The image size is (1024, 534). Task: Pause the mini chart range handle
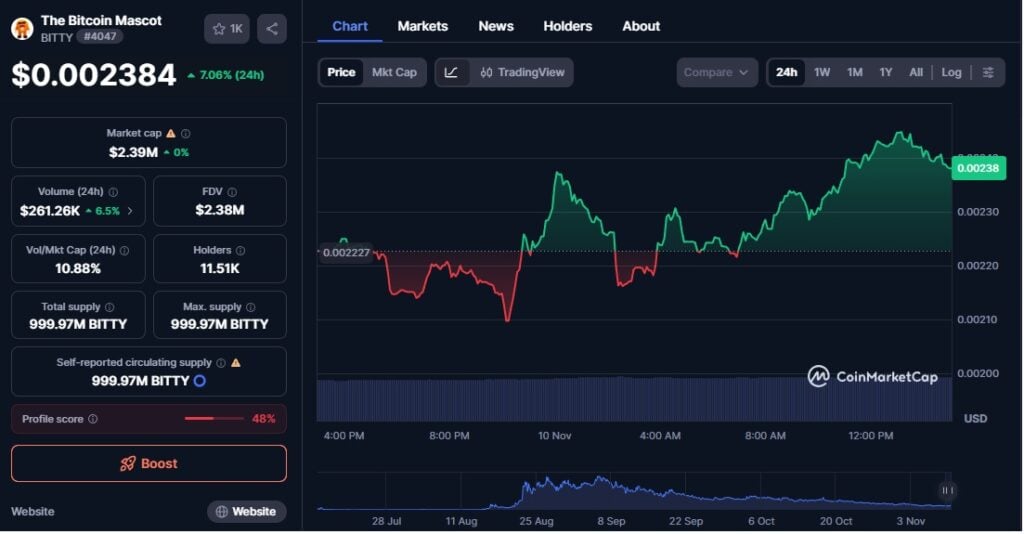click(947, 490)
